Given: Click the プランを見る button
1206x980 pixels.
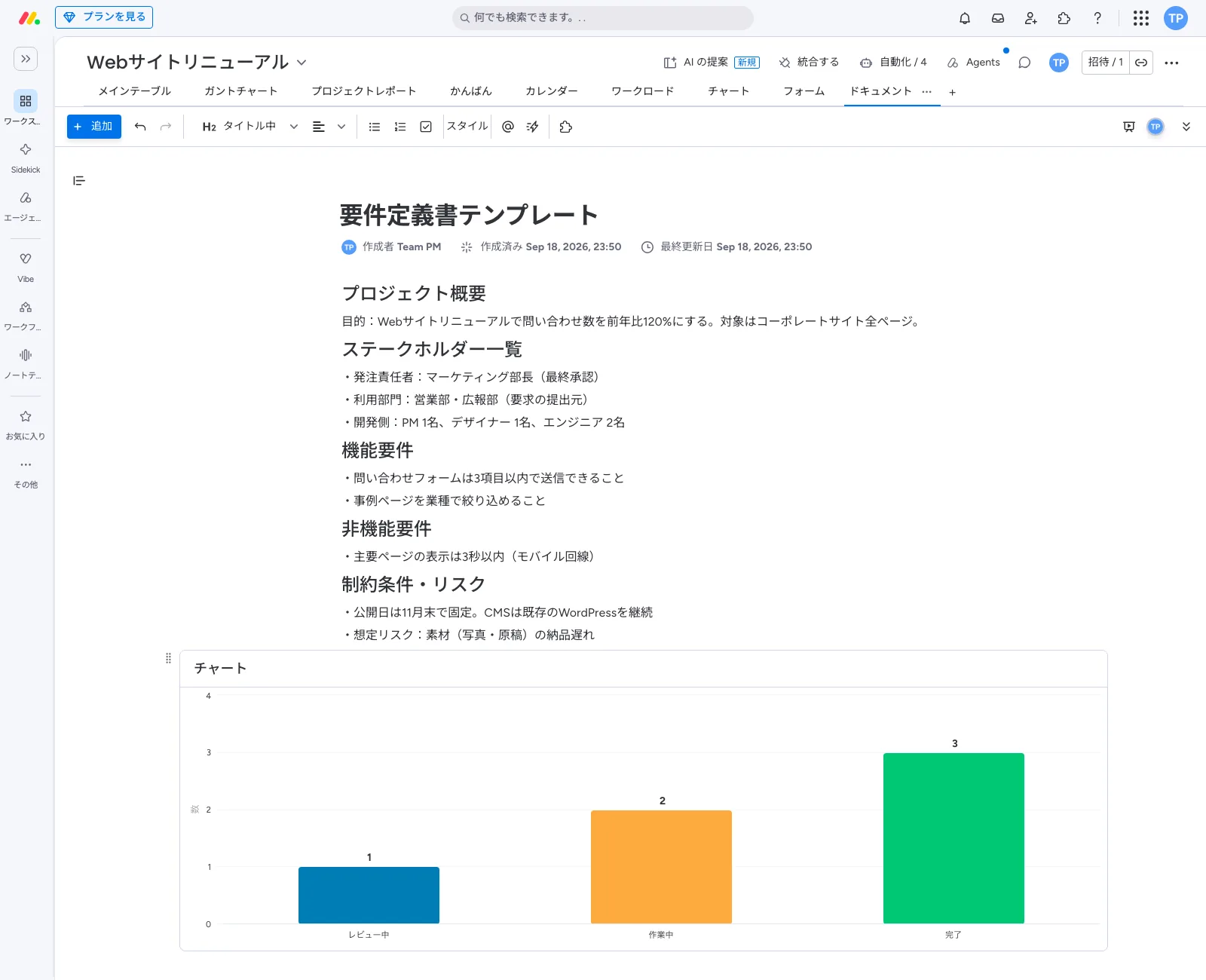Looking at the screenshot, I should click(x=104, y=17).
